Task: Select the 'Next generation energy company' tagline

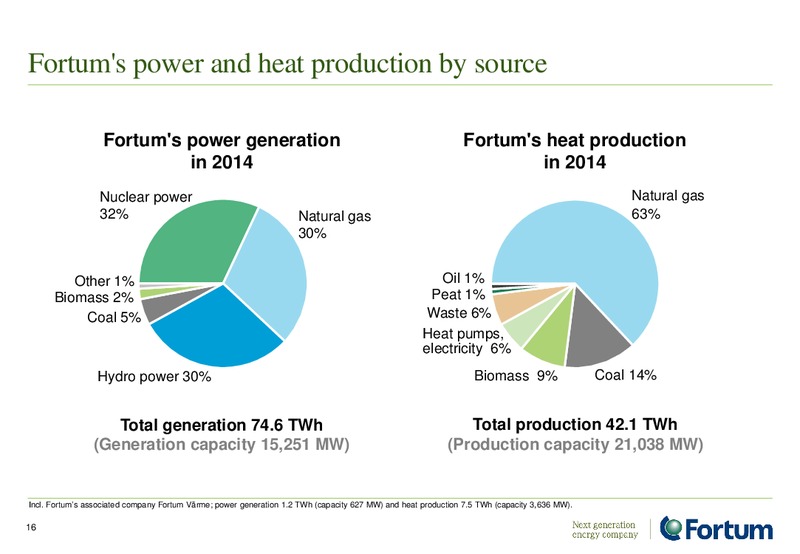Action: [x=605, y=530]
